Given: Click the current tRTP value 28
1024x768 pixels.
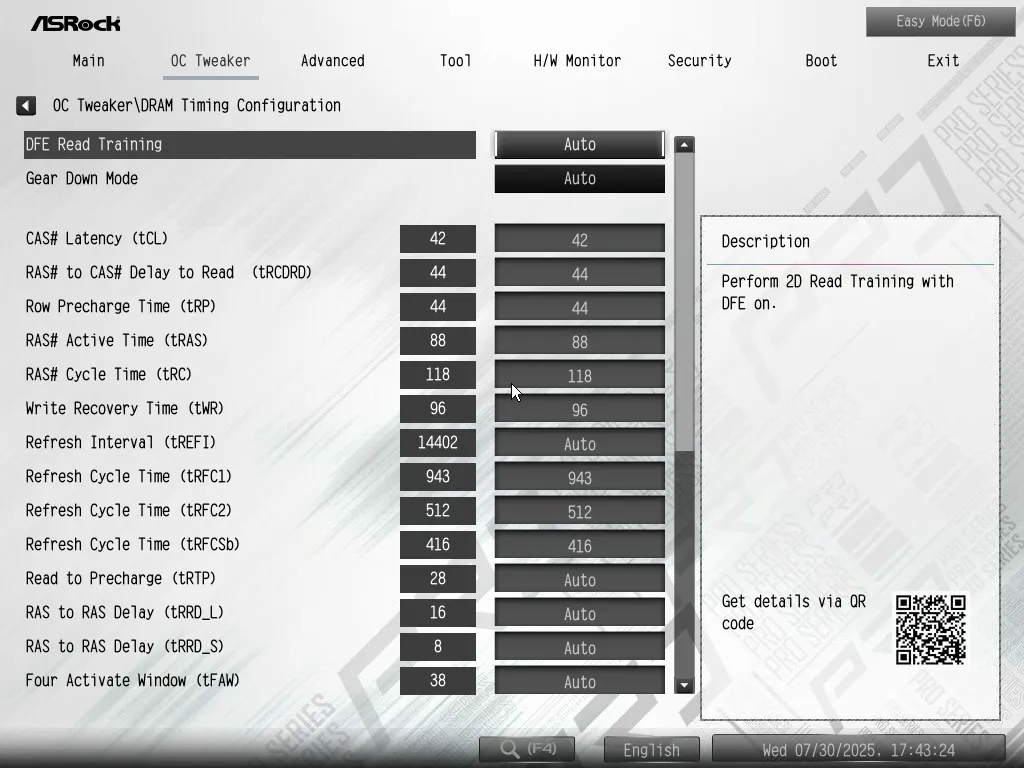Looking at the screenshot, I should 438,579.
